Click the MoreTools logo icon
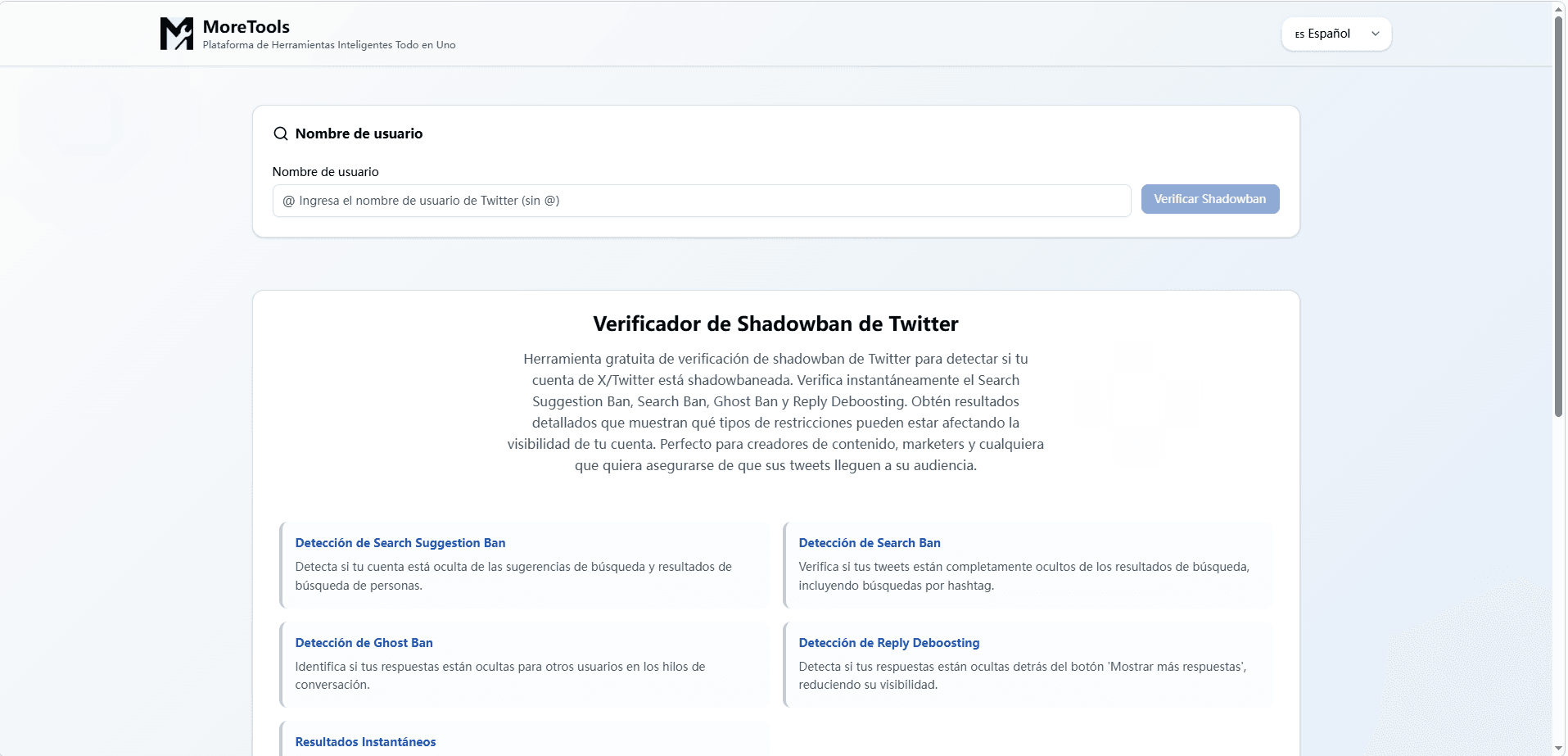 tap(176, 34)
